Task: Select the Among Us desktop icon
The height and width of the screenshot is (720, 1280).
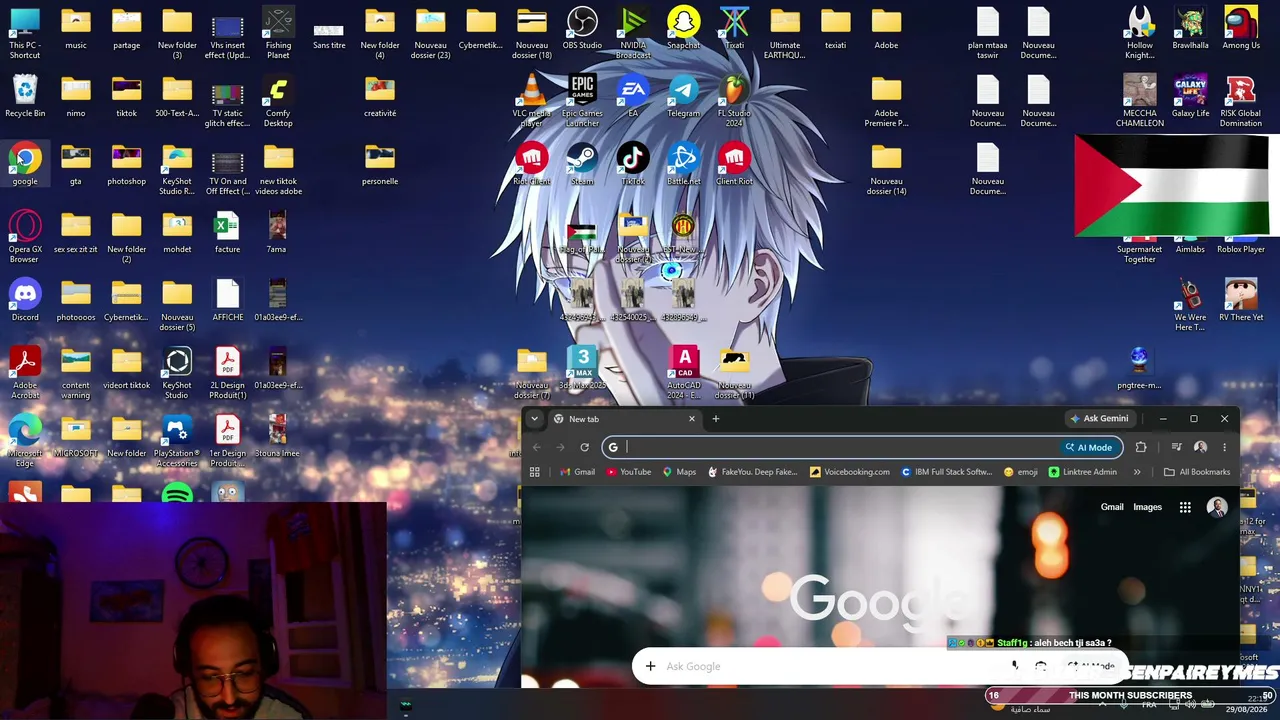Action: (1241, 29)
